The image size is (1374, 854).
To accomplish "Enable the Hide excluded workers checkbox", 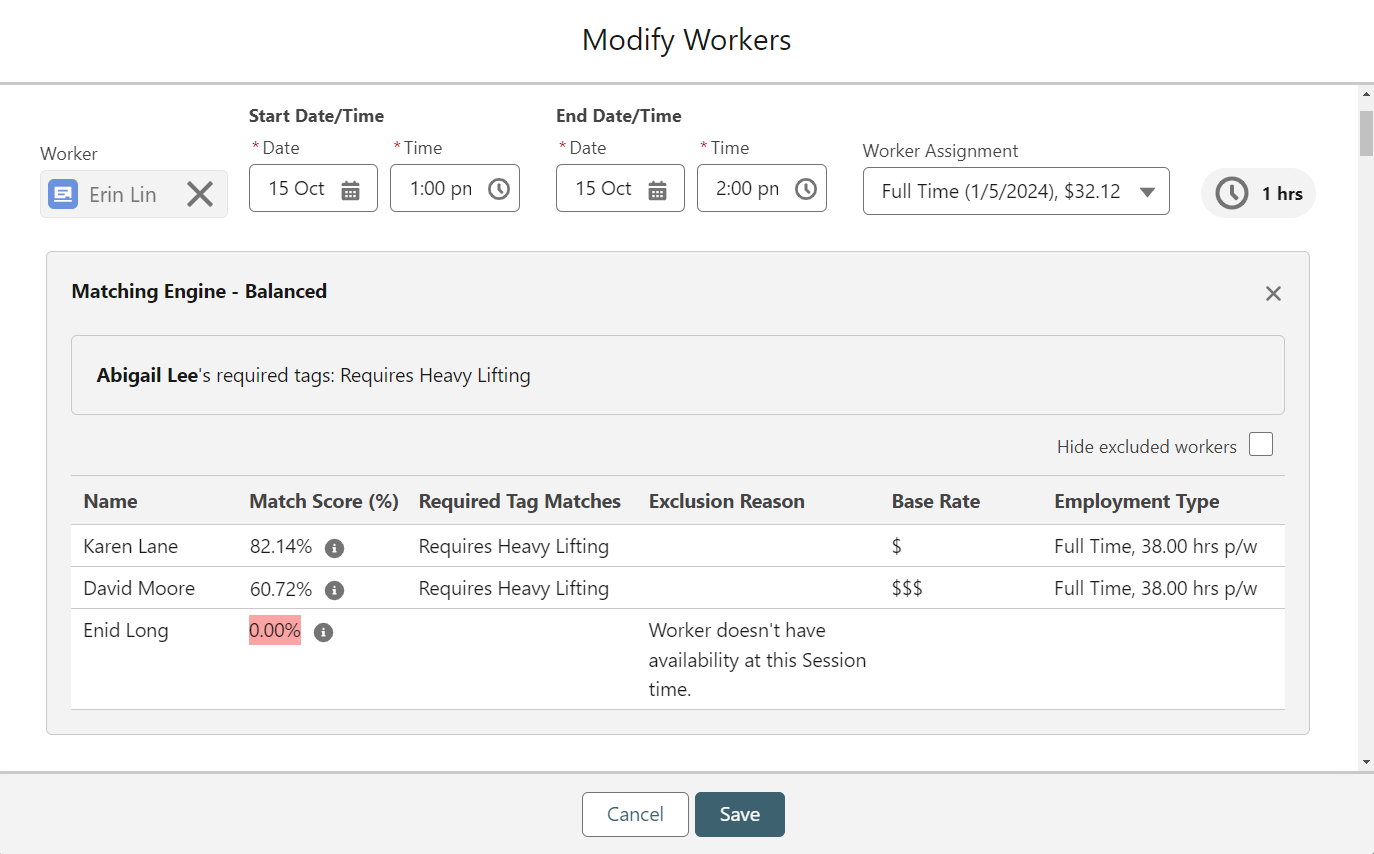I will [x=1261, y=443].
